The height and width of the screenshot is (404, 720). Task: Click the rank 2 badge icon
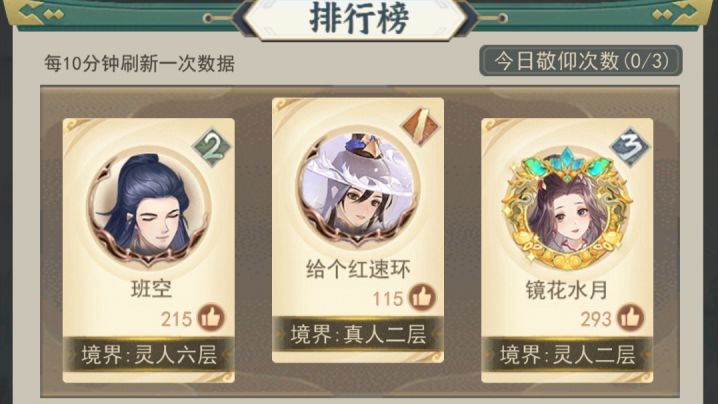pos(210,148)
